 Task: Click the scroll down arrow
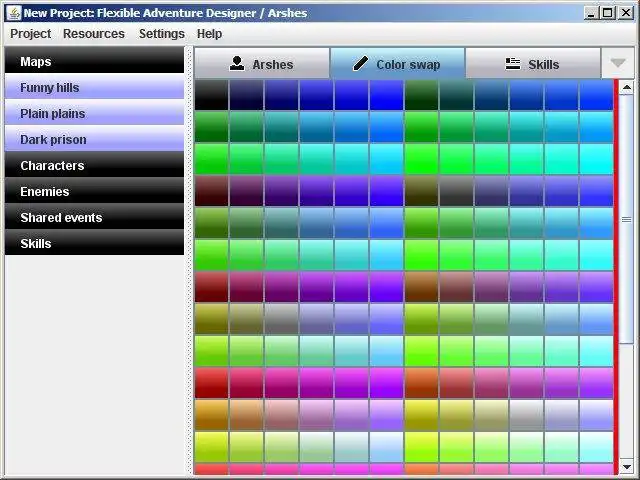(x=627, y=465)
